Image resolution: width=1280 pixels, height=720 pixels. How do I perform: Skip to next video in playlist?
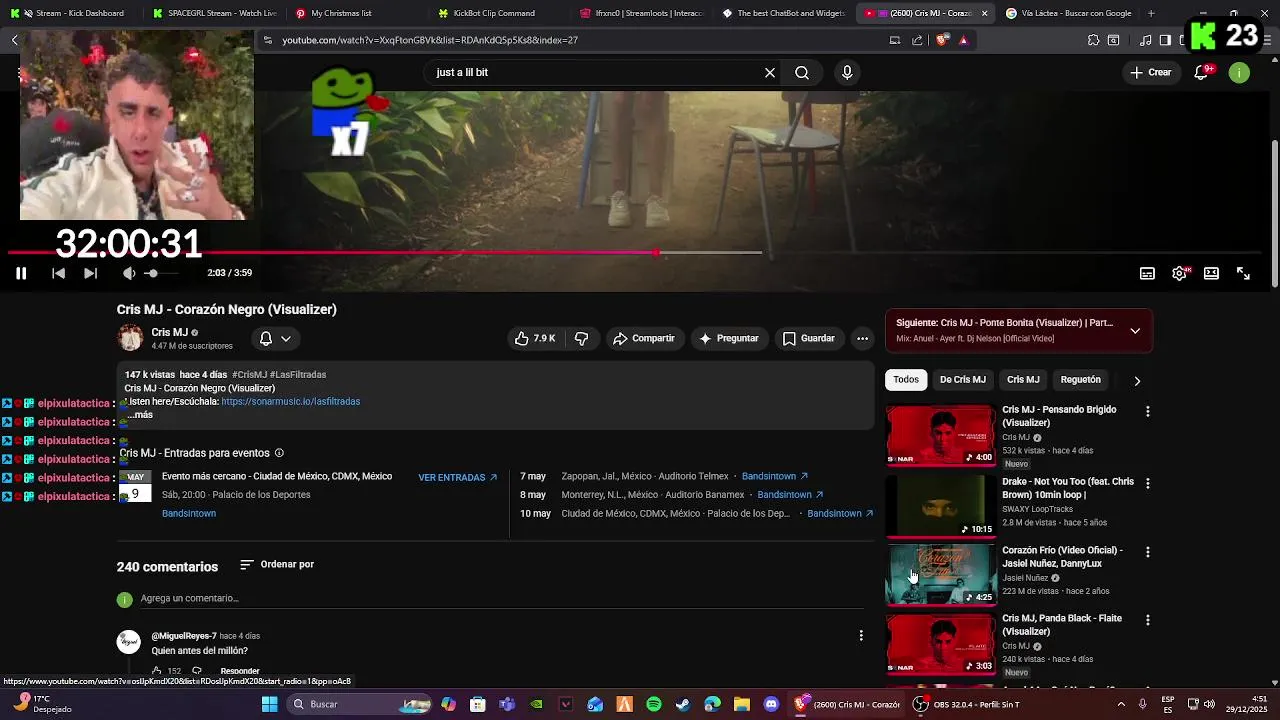pyautogui.click(x=90, y=273)
